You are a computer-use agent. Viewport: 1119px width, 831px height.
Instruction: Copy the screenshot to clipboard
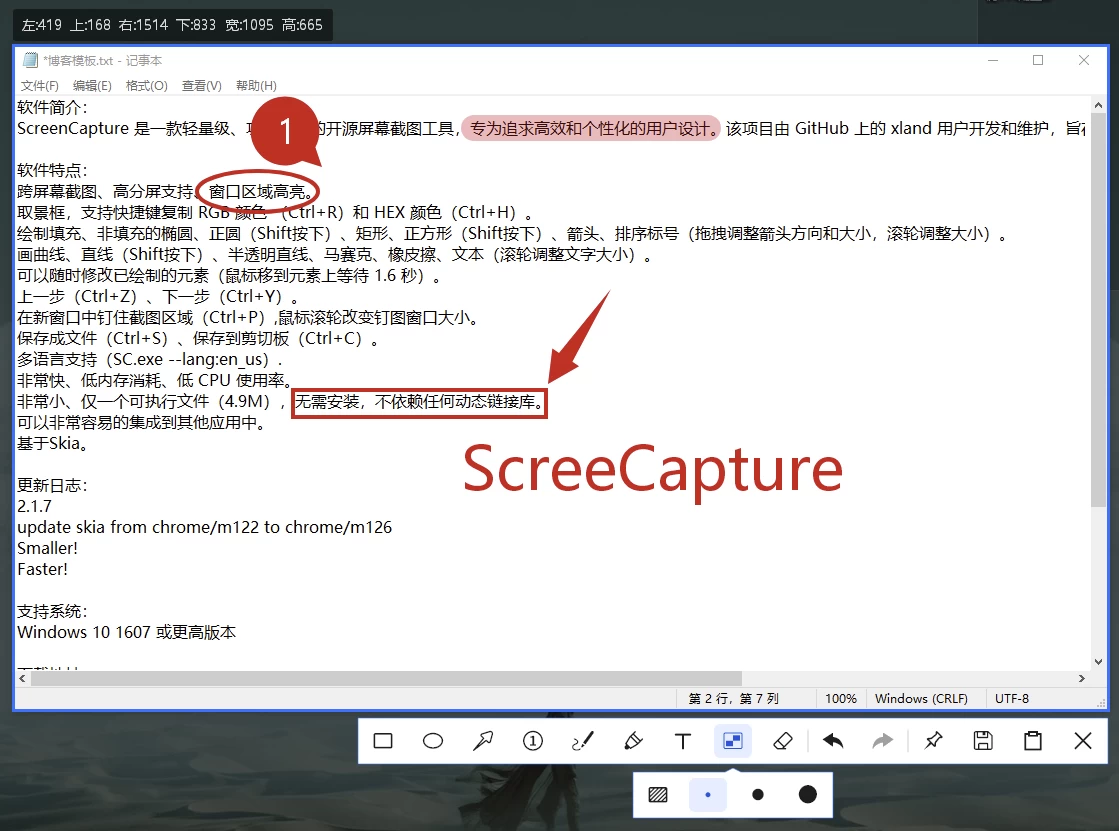(1033, 741)
